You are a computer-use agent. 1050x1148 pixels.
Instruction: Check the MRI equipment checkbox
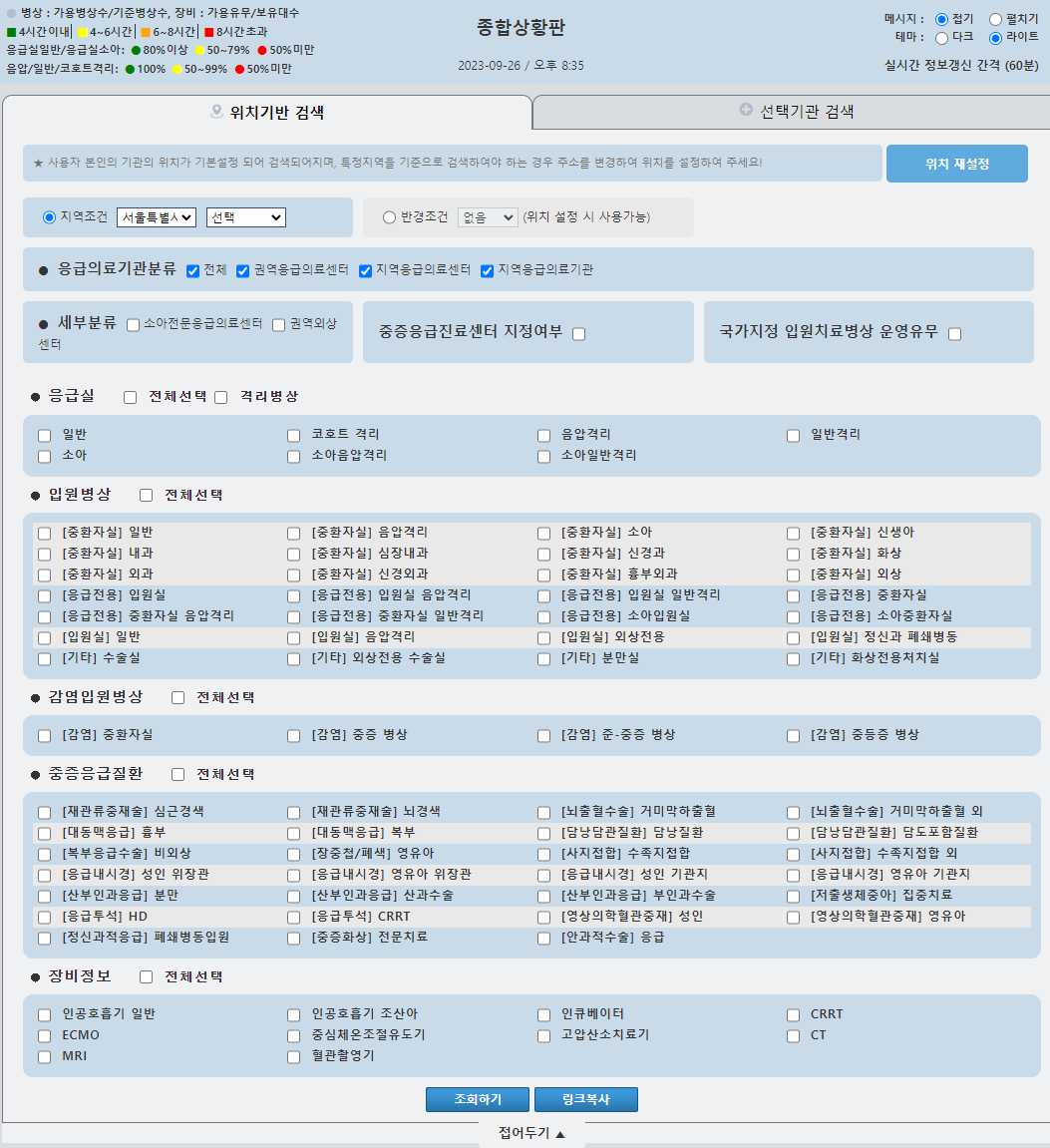coord(45,1057)
